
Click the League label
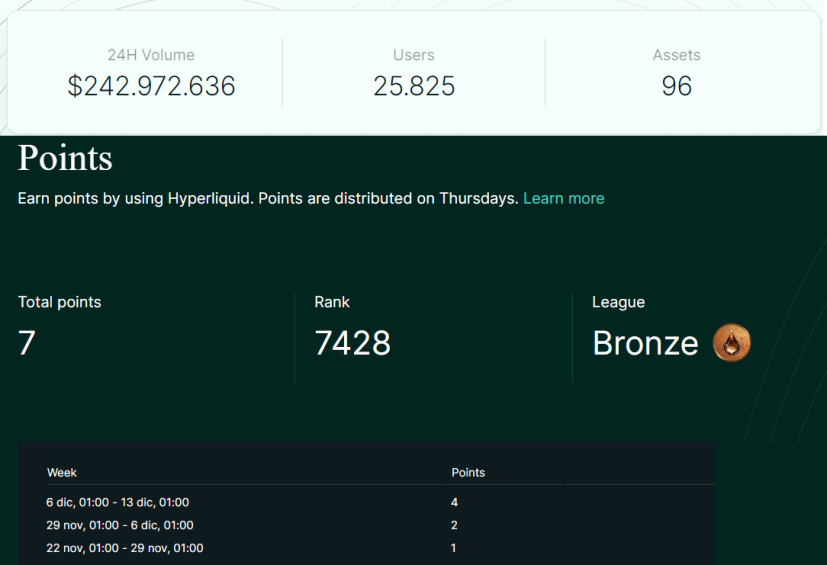click(x=618, y=302)
